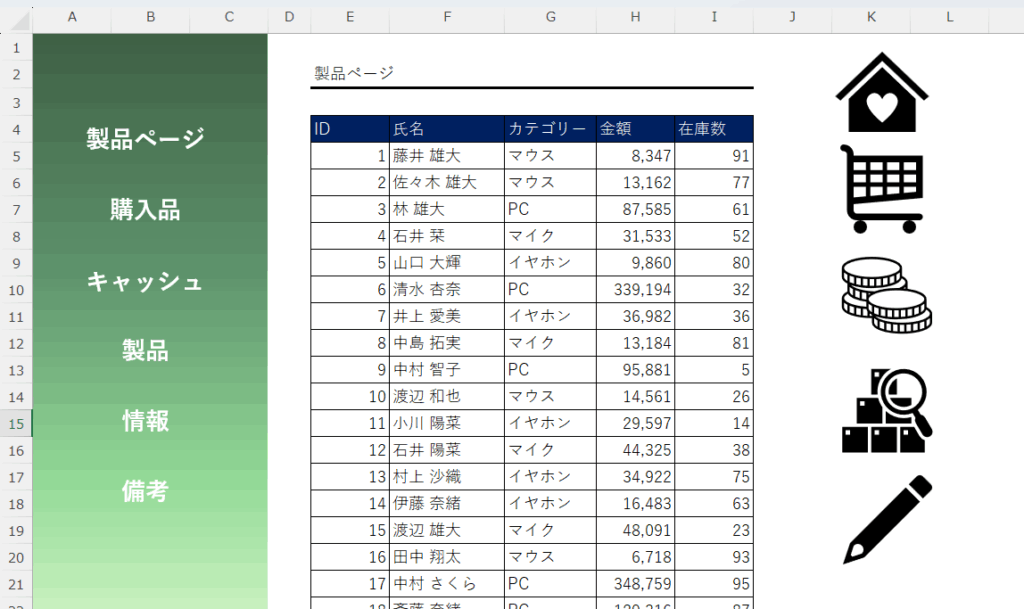Choose 情報 in the green navigation panel
This screenshot has width=1024, height=609.
click(145, 421)
